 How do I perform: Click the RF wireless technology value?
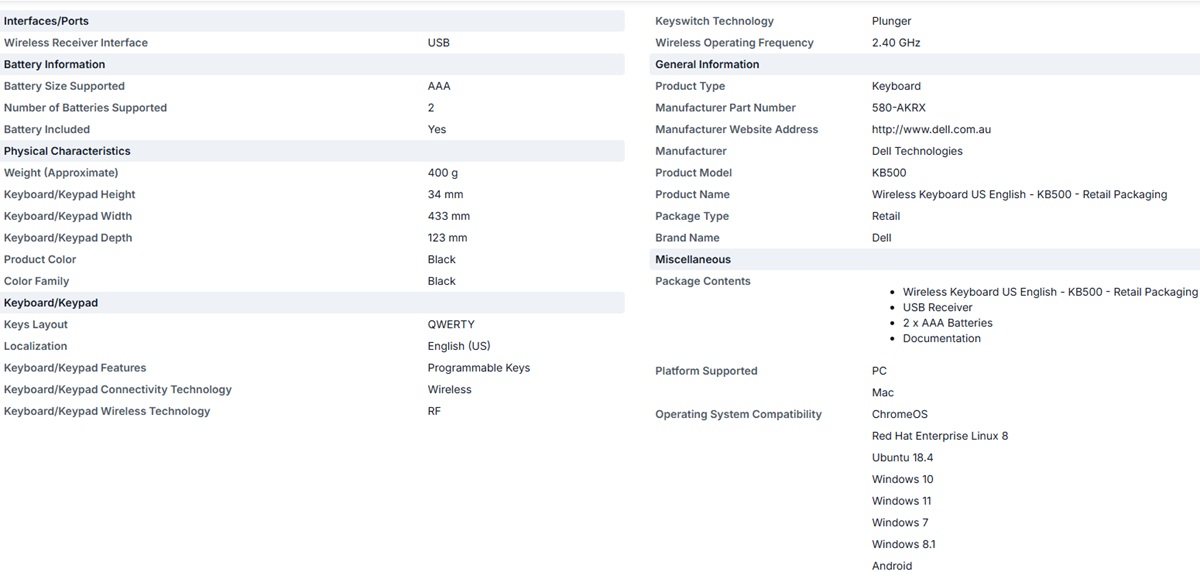434,412
